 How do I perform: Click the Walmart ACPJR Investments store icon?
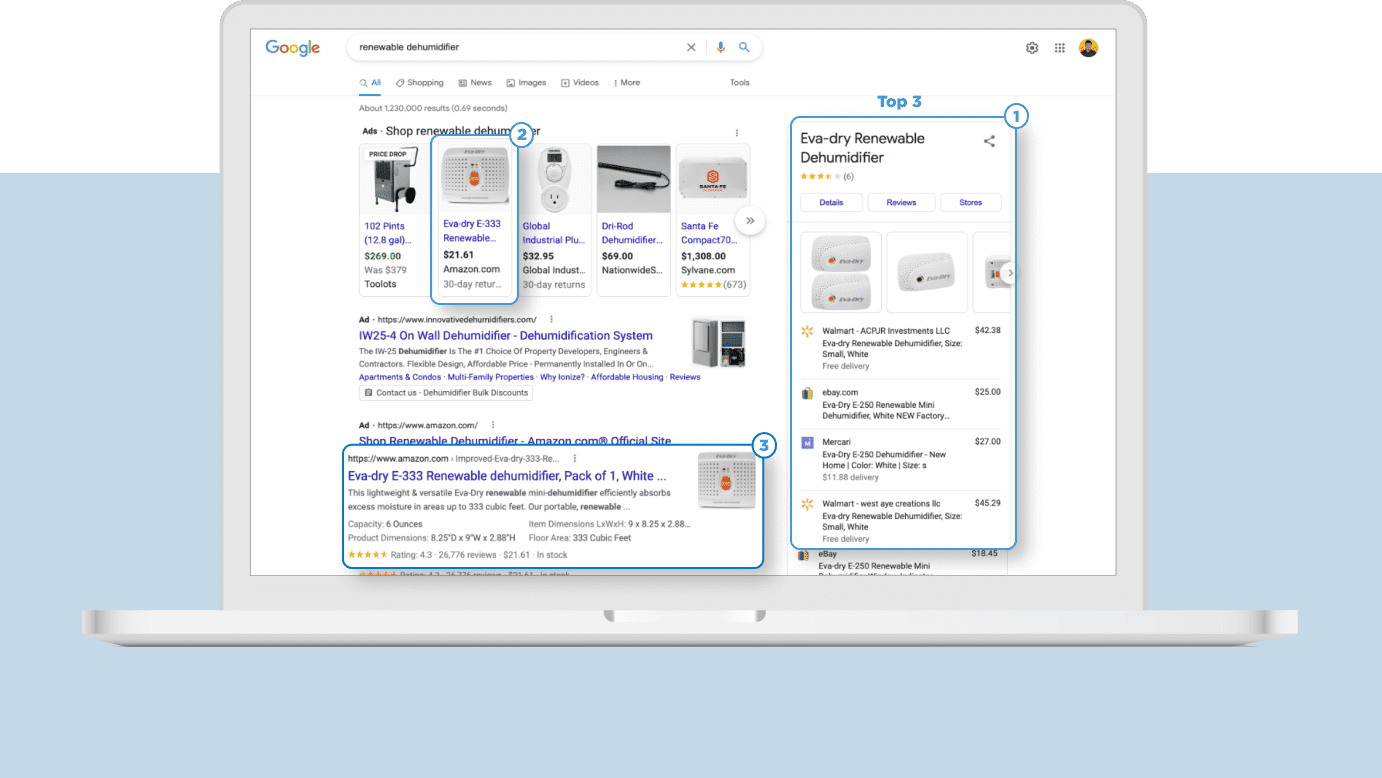[x=808, y=331]
